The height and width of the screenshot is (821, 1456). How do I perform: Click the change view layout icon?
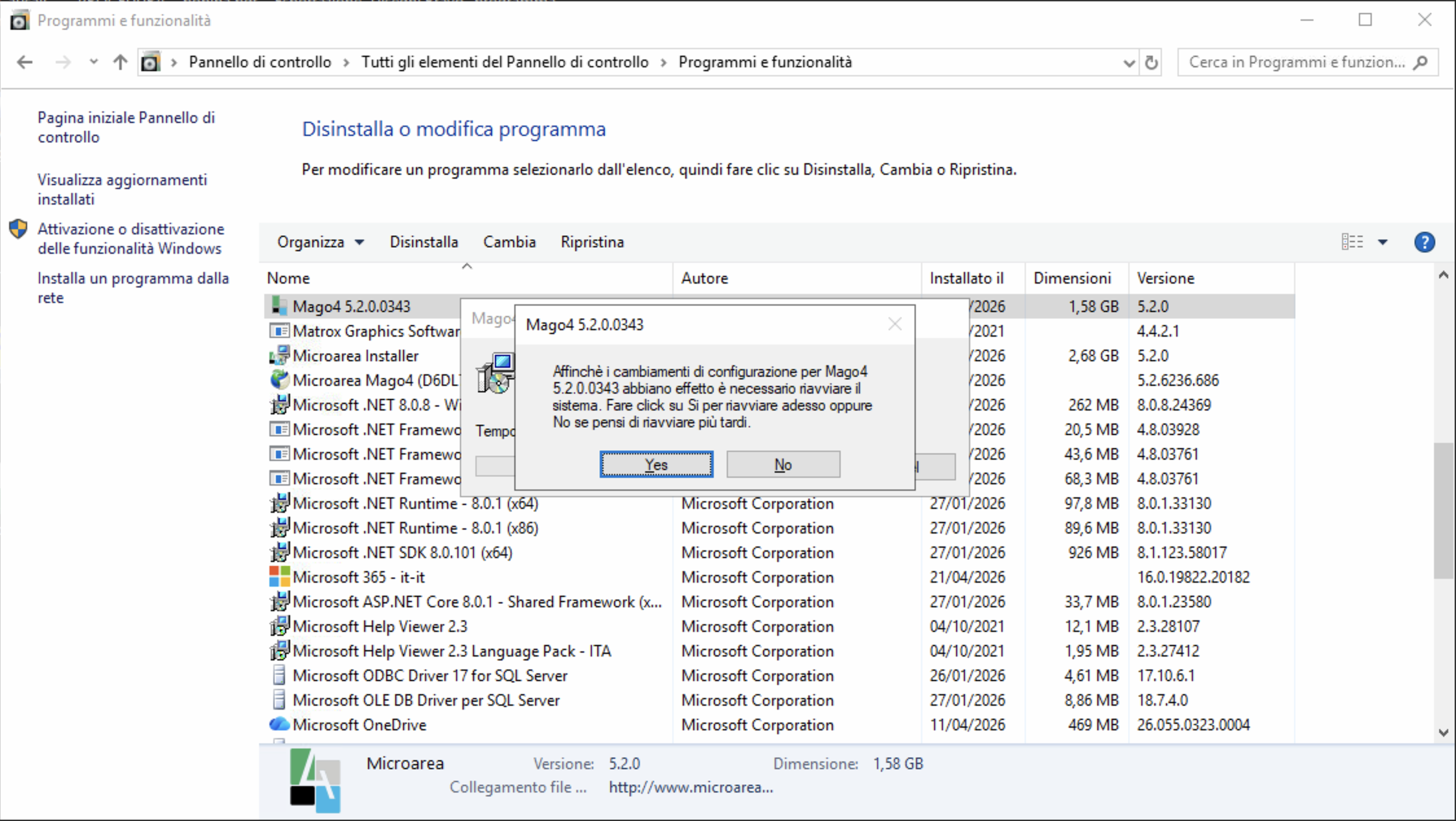pos(1352,242)
